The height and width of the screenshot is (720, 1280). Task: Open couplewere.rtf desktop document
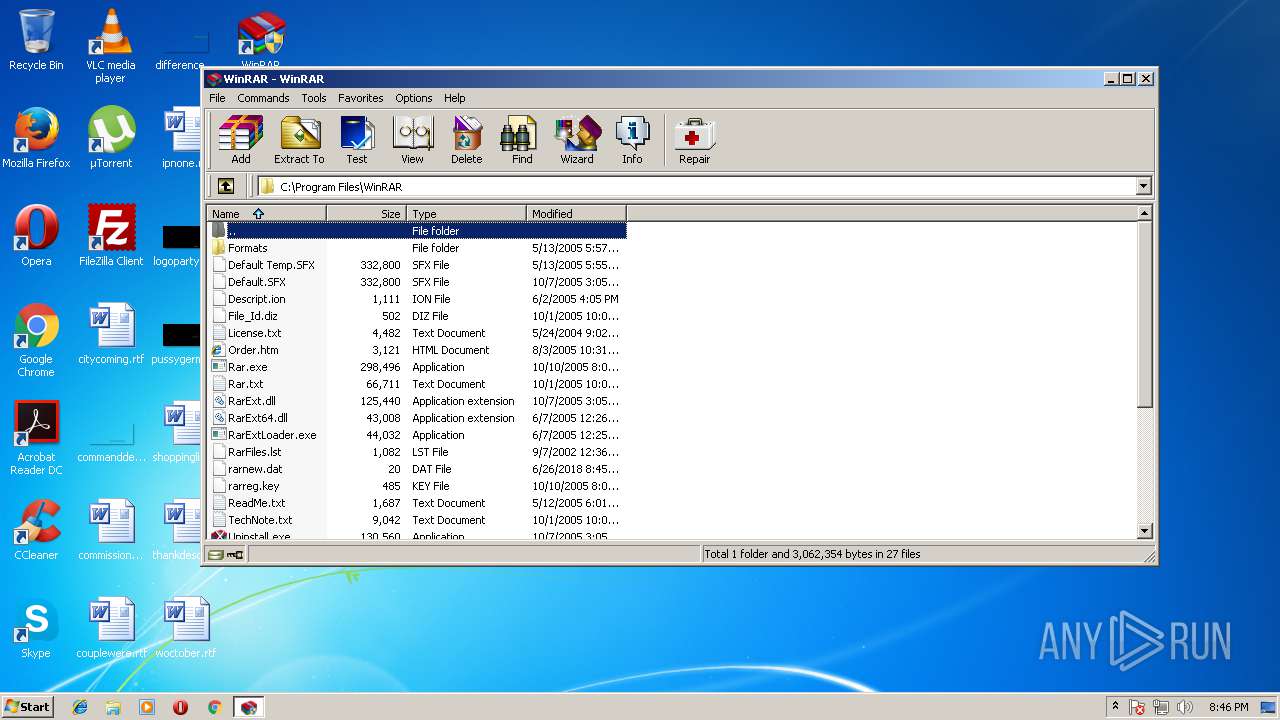click(110, 628)
